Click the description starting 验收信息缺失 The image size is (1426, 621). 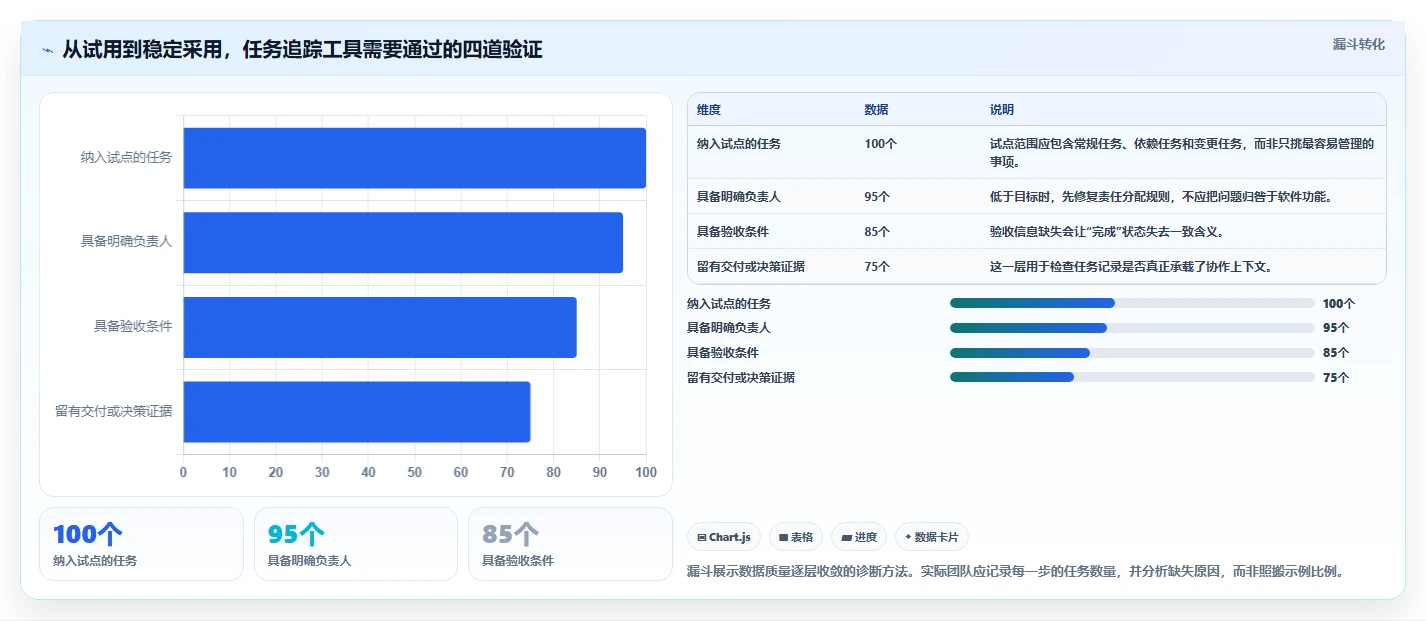point(1107,232)
